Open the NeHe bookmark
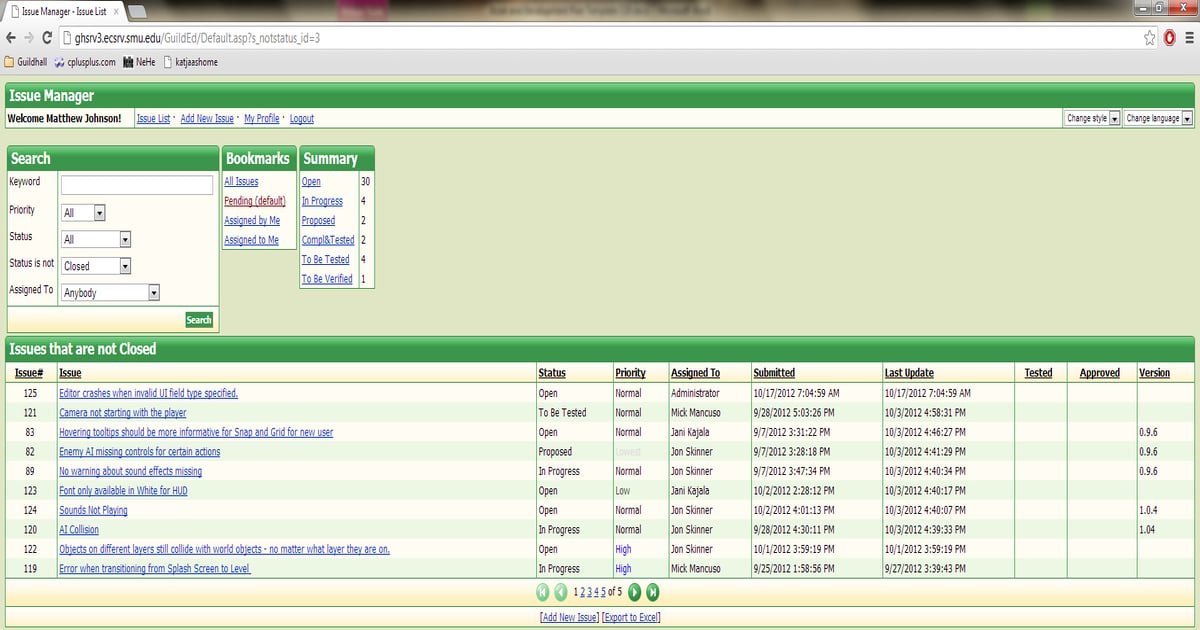This screenshot has height=630, width=1200. click(139, 62)
